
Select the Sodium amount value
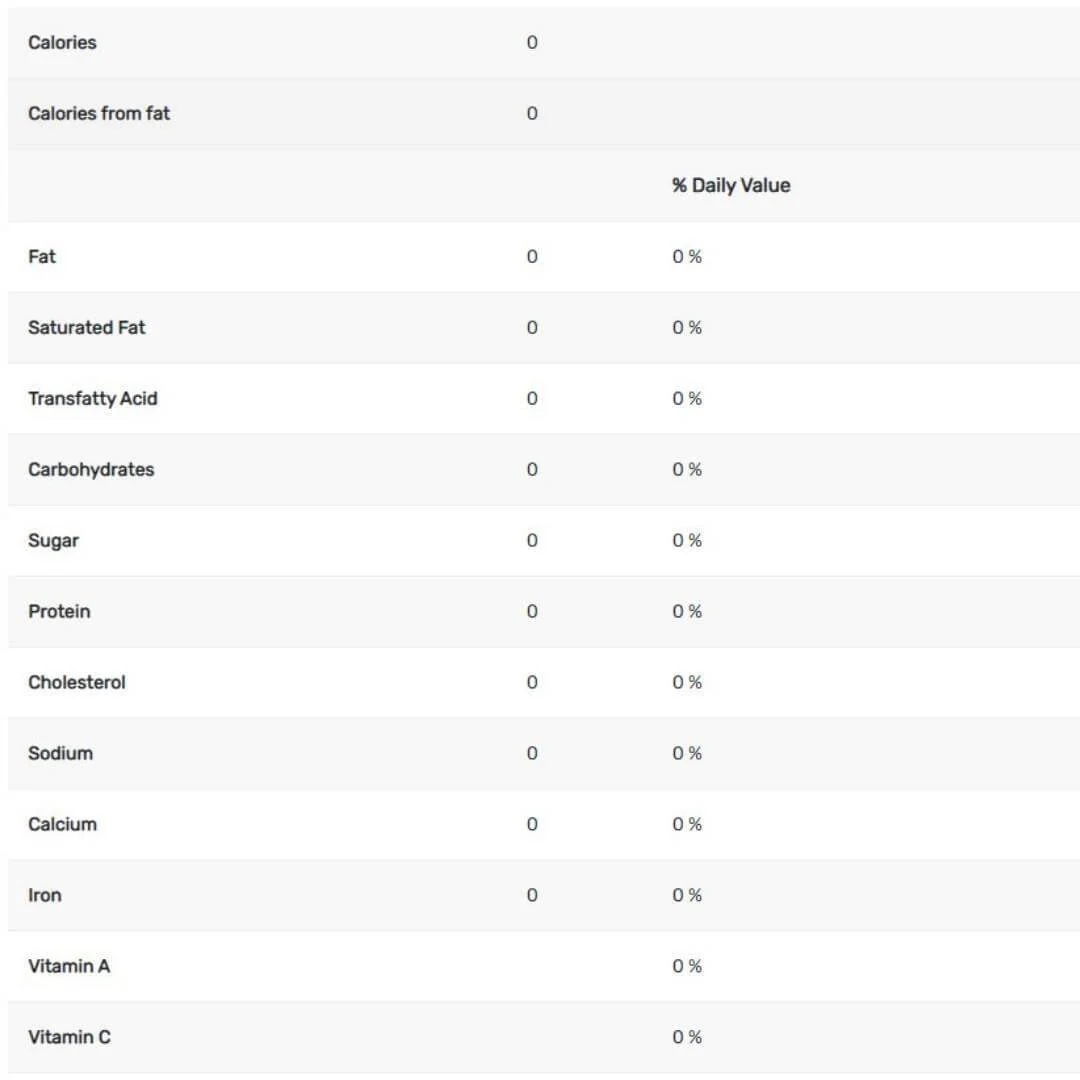[532, 754]
